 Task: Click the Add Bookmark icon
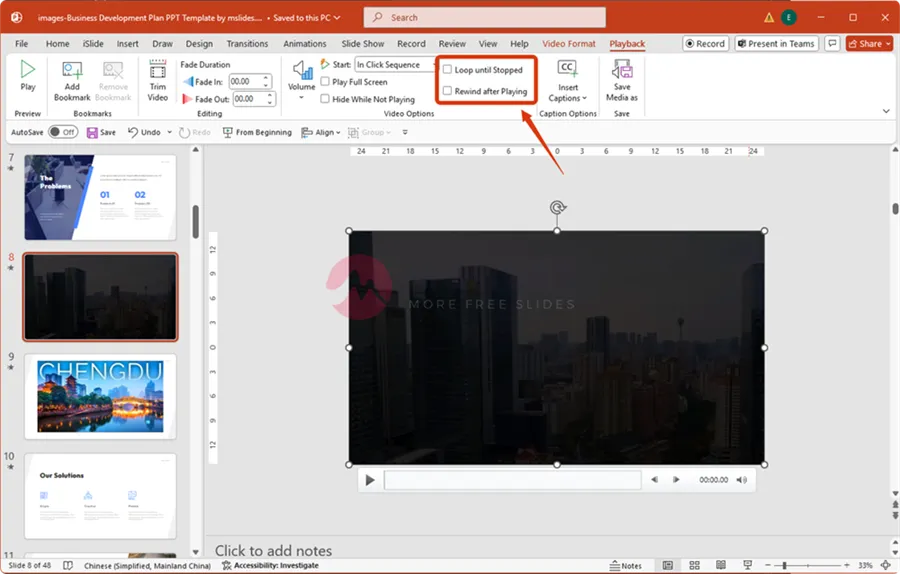72,72
